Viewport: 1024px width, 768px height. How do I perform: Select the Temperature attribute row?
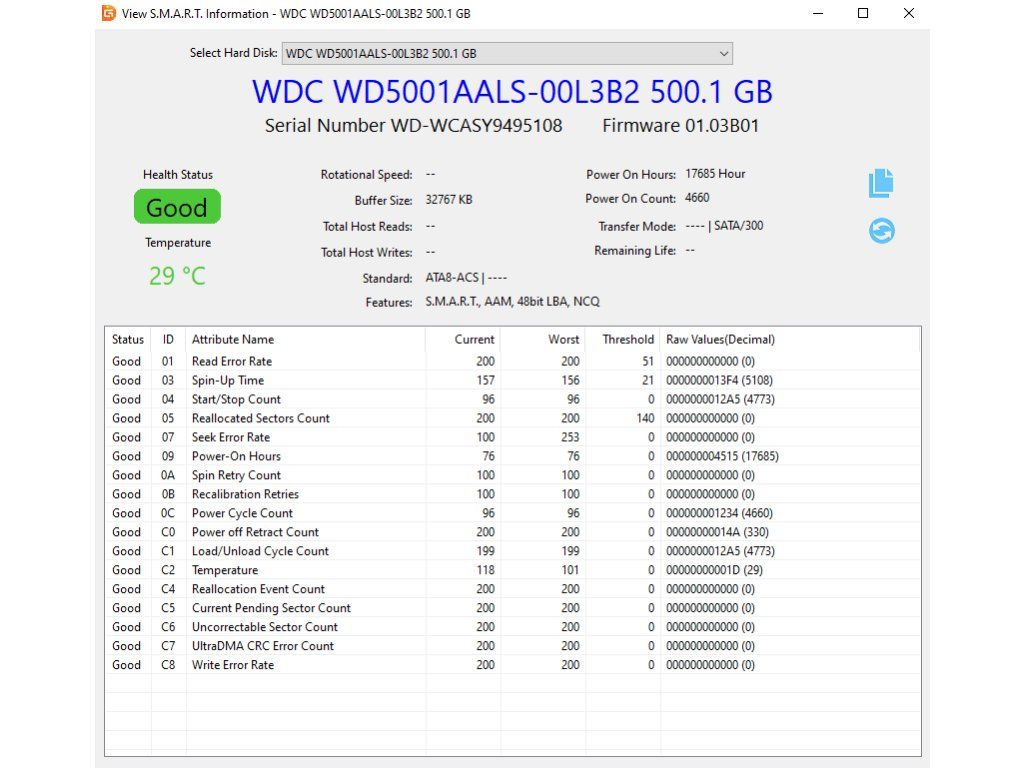(x=225, y=570)
